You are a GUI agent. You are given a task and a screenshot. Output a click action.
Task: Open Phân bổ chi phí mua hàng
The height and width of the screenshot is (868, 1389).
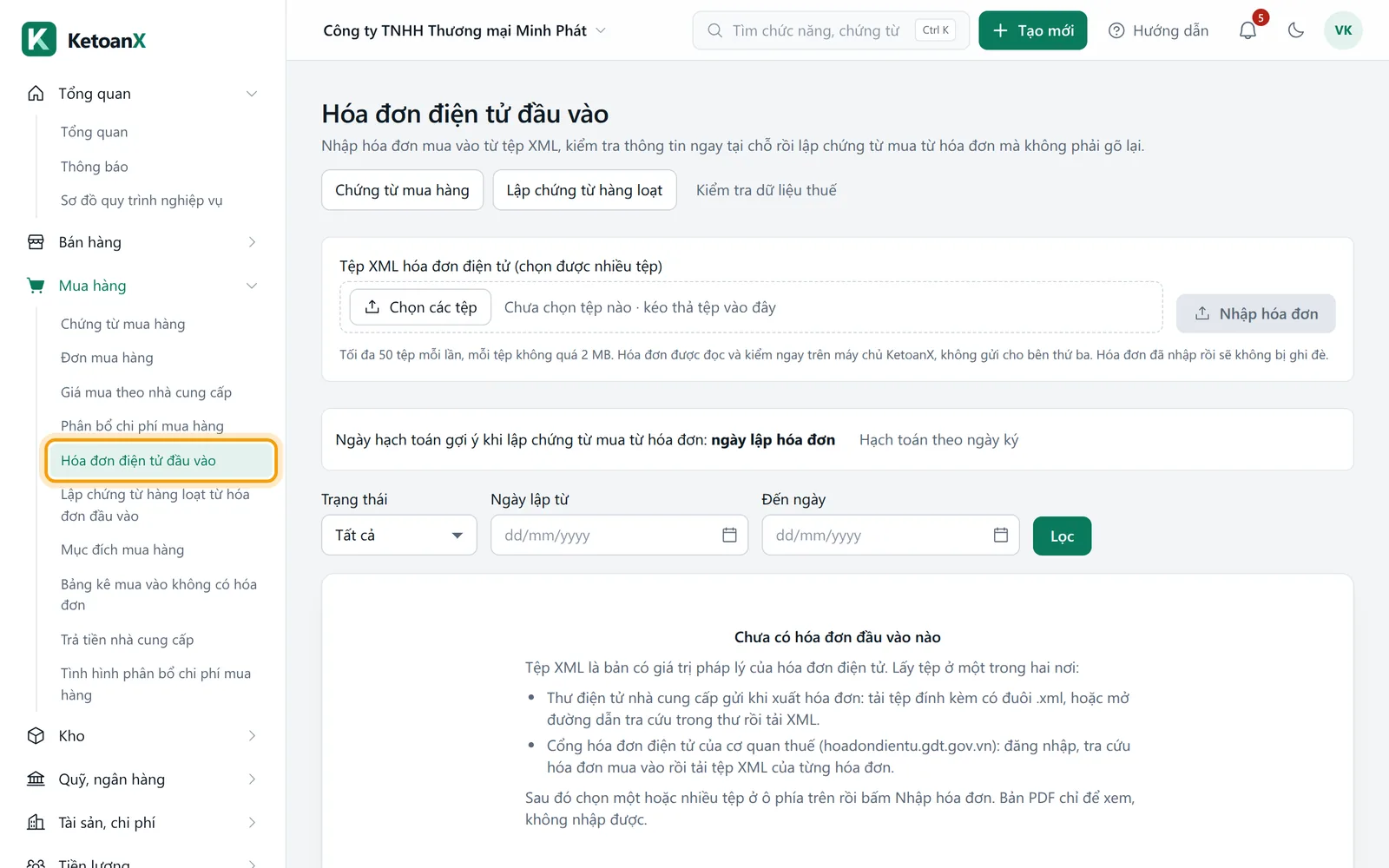[x=142, y=426]
